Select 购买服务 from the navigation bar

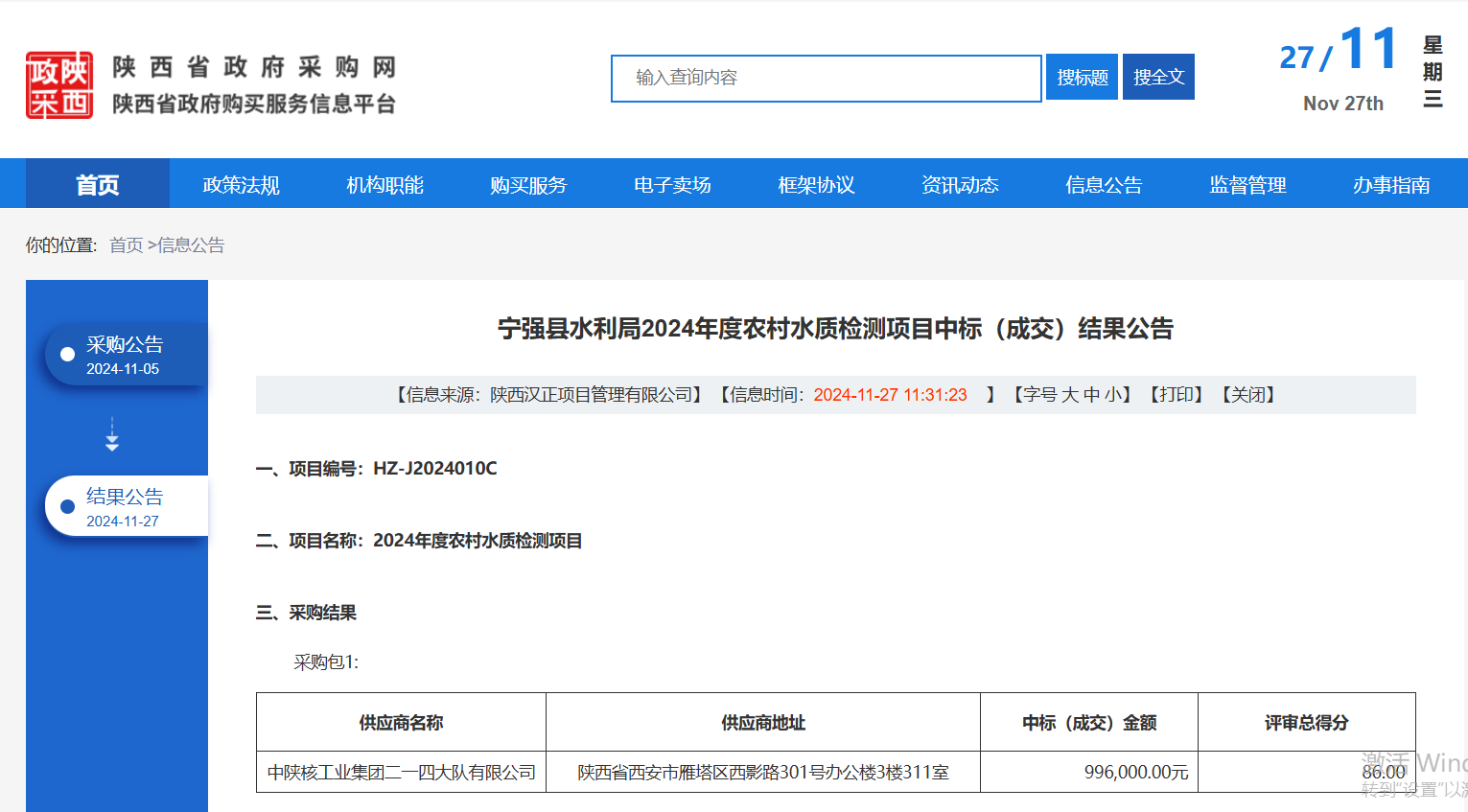(528, 185)
